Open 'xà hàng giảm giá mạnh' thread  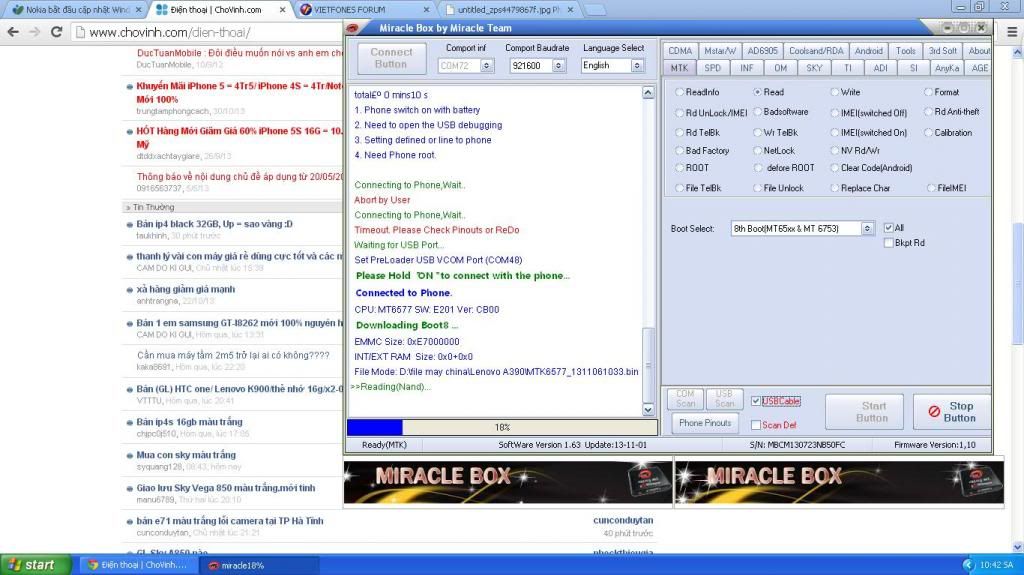coord(185,289)
